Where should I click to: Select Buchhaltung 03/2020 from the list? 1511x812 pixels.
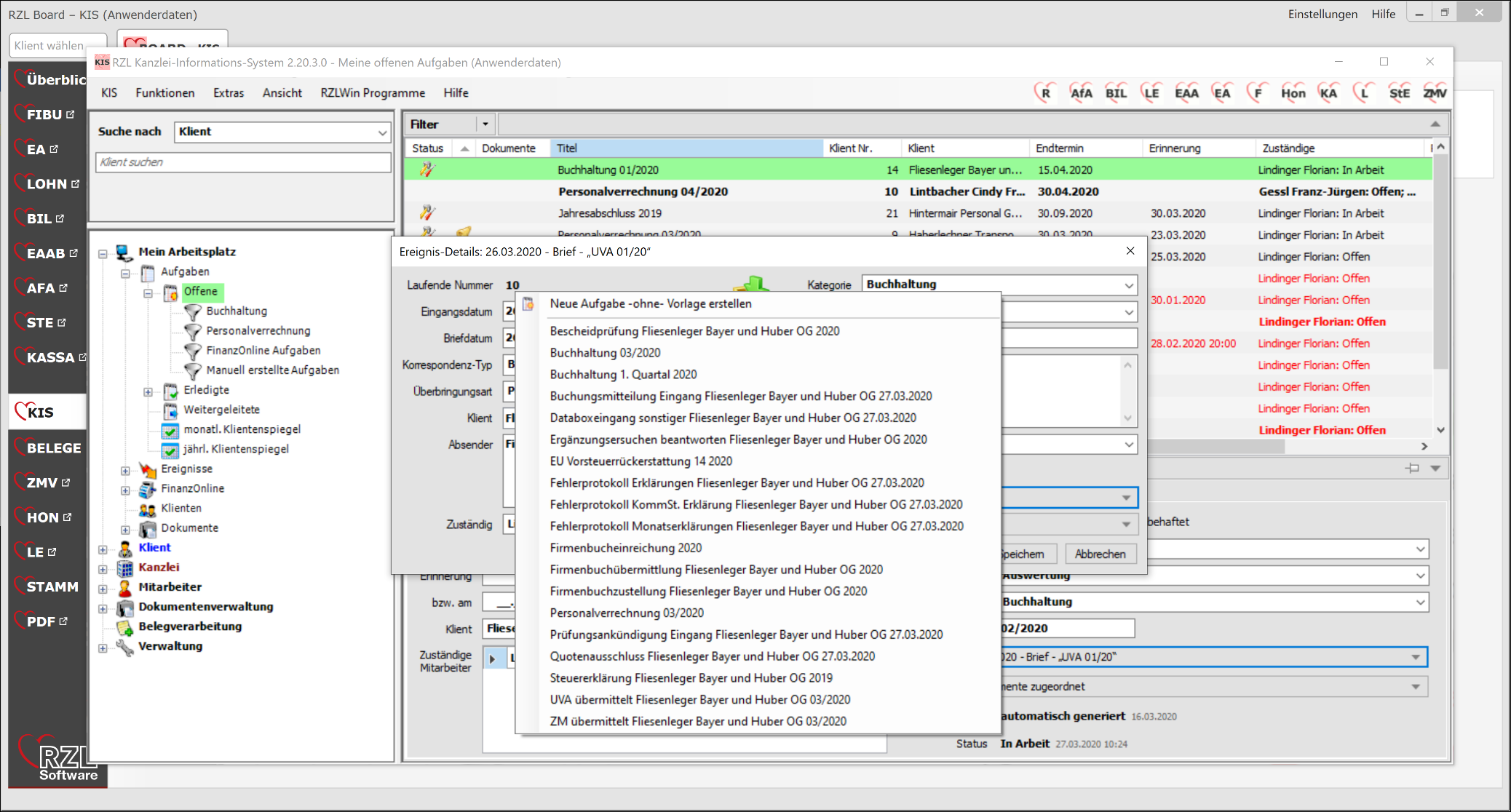[605, 353]
